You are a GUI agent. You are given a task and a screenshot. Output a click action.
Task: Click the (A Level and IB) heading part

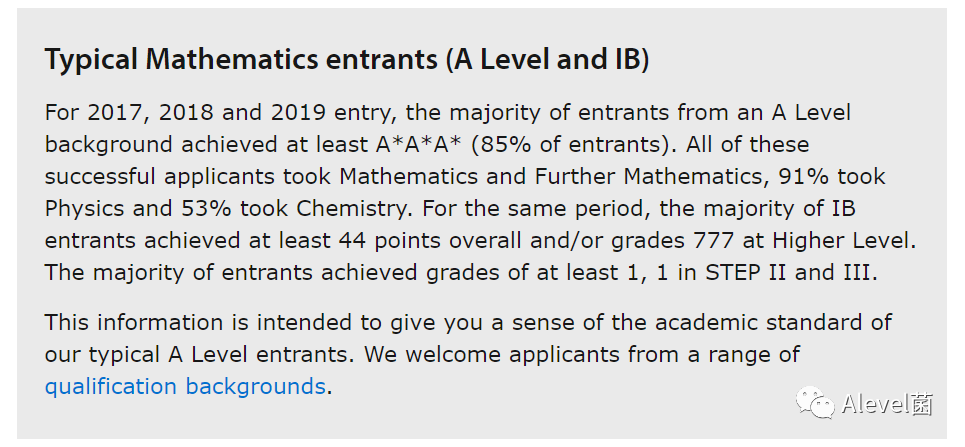548,60
